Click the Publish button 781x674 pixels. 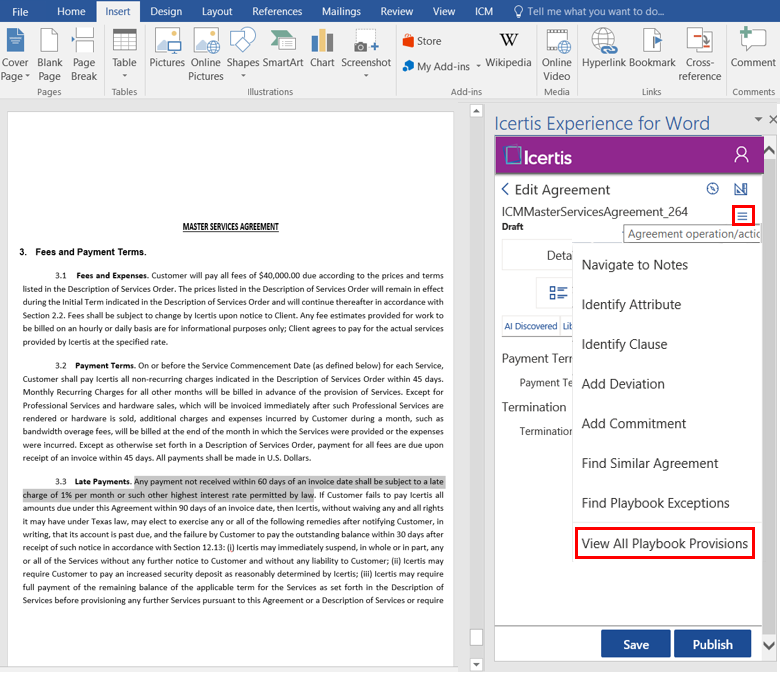pos(712,644)
